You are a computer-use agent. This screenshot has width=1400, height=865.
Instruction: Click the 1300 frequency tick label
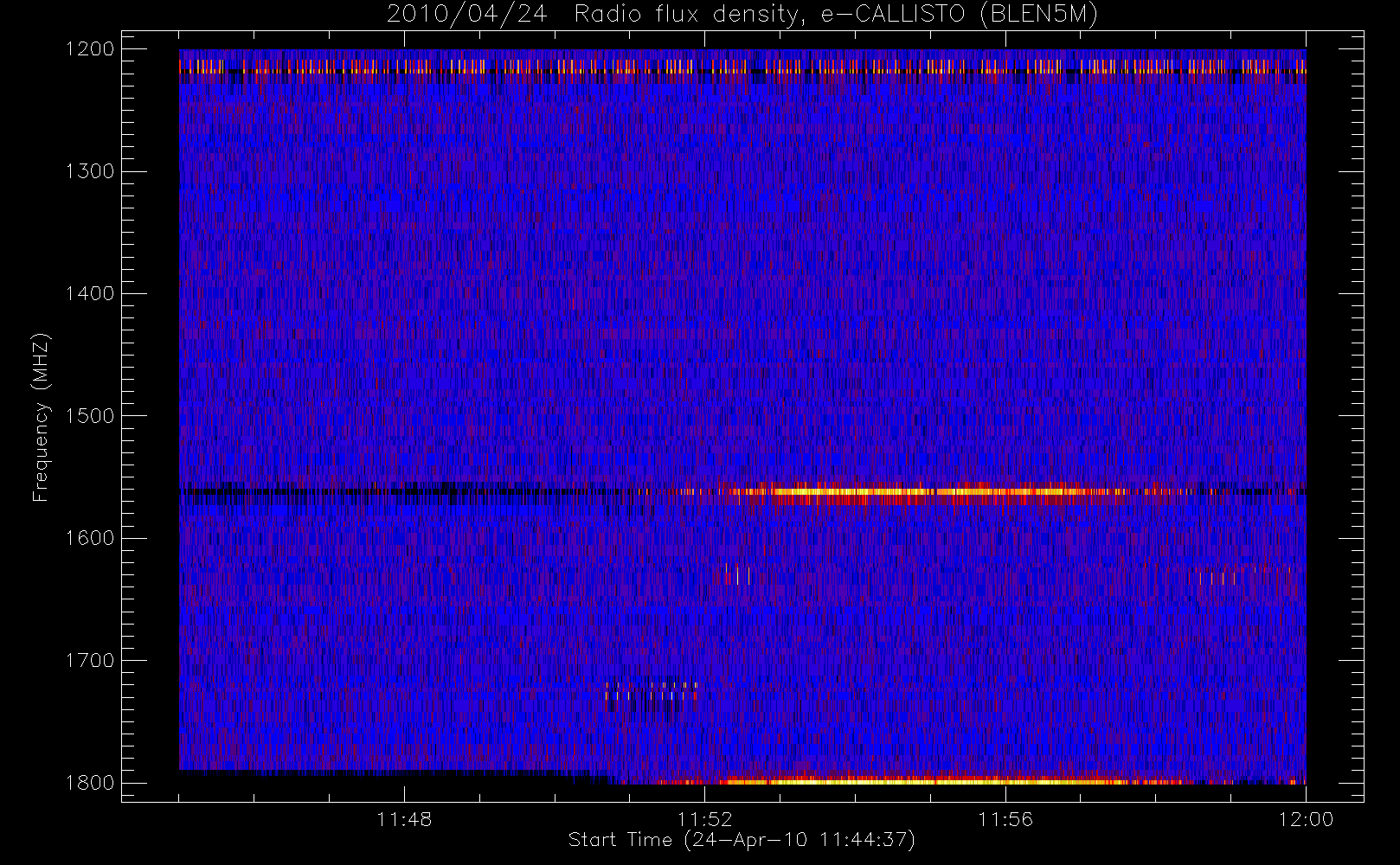(x=90, y=171)
